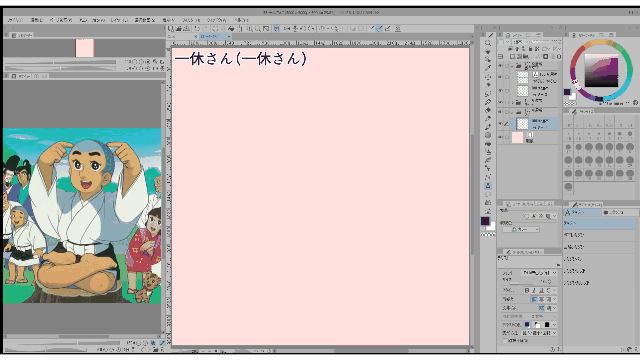Hide the selected blue-highlighted layer
The height and width of the screenshot is (360, 640).
(500, 123)
